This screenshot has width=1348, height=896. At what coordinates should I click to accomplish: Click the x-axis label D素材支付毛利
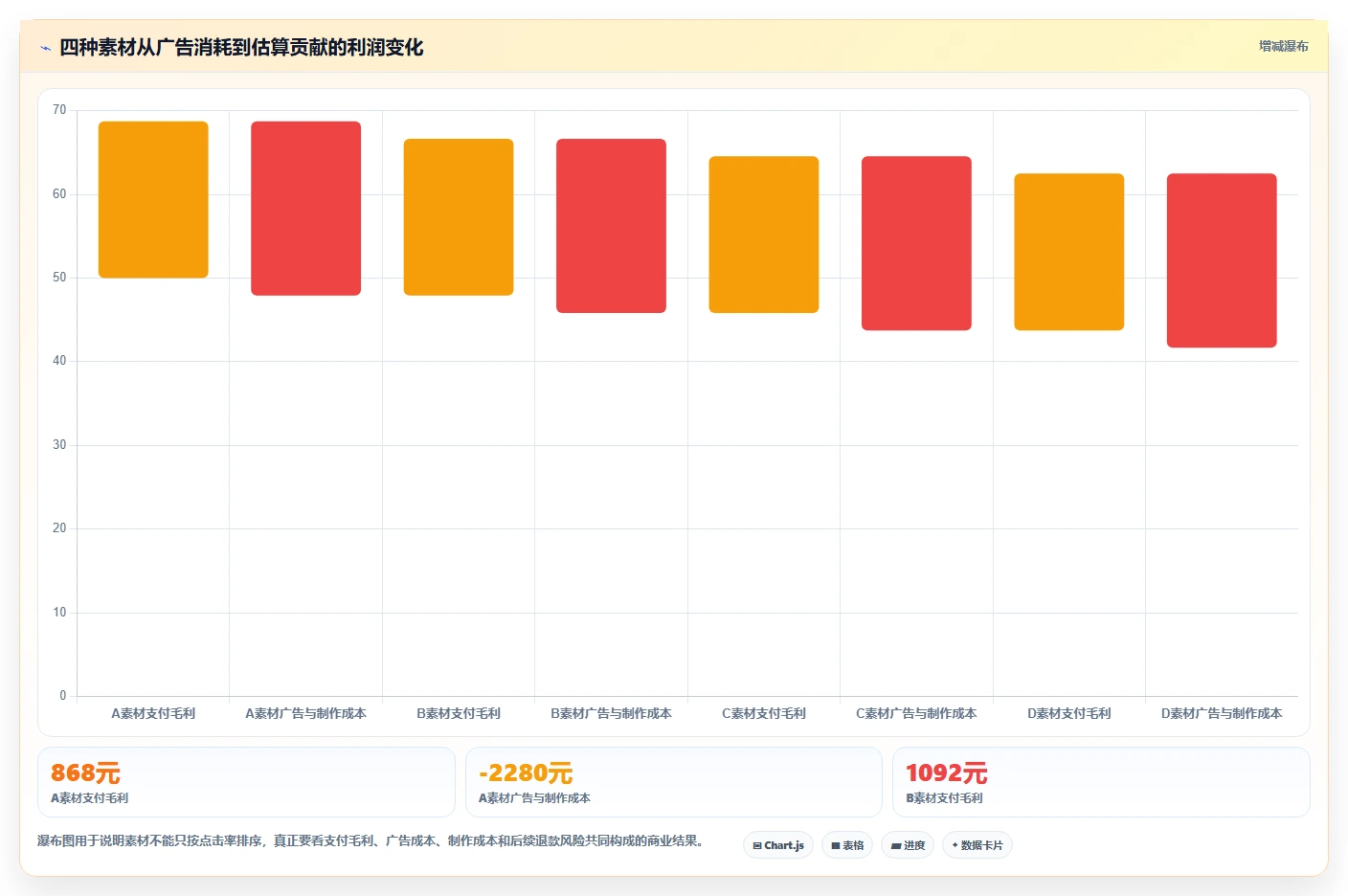(x=1069, y=713)
